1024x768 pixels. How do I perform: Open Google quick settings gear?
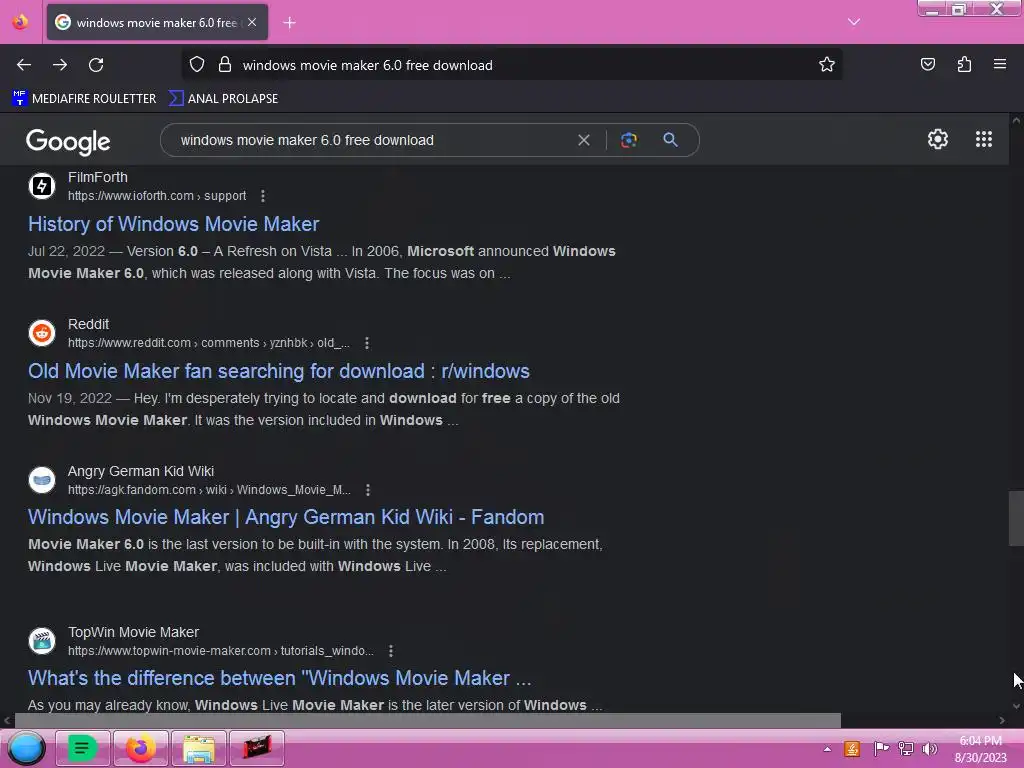pyautogui.click(x=938, y=139)
